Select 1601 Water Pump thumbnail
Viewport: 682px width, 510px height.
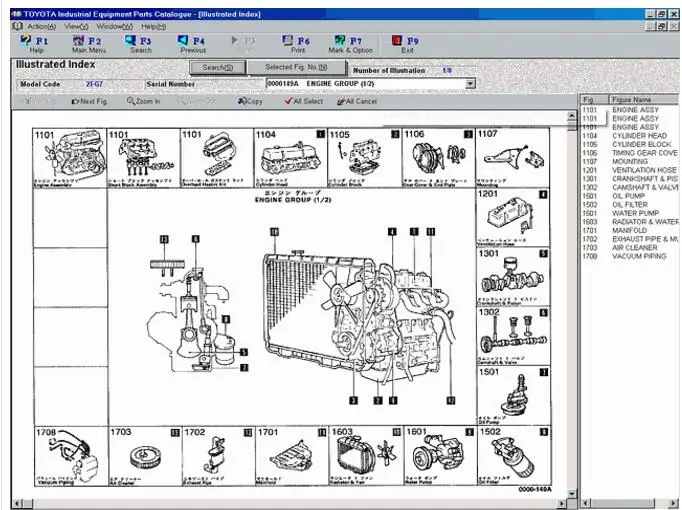[440, 456]
